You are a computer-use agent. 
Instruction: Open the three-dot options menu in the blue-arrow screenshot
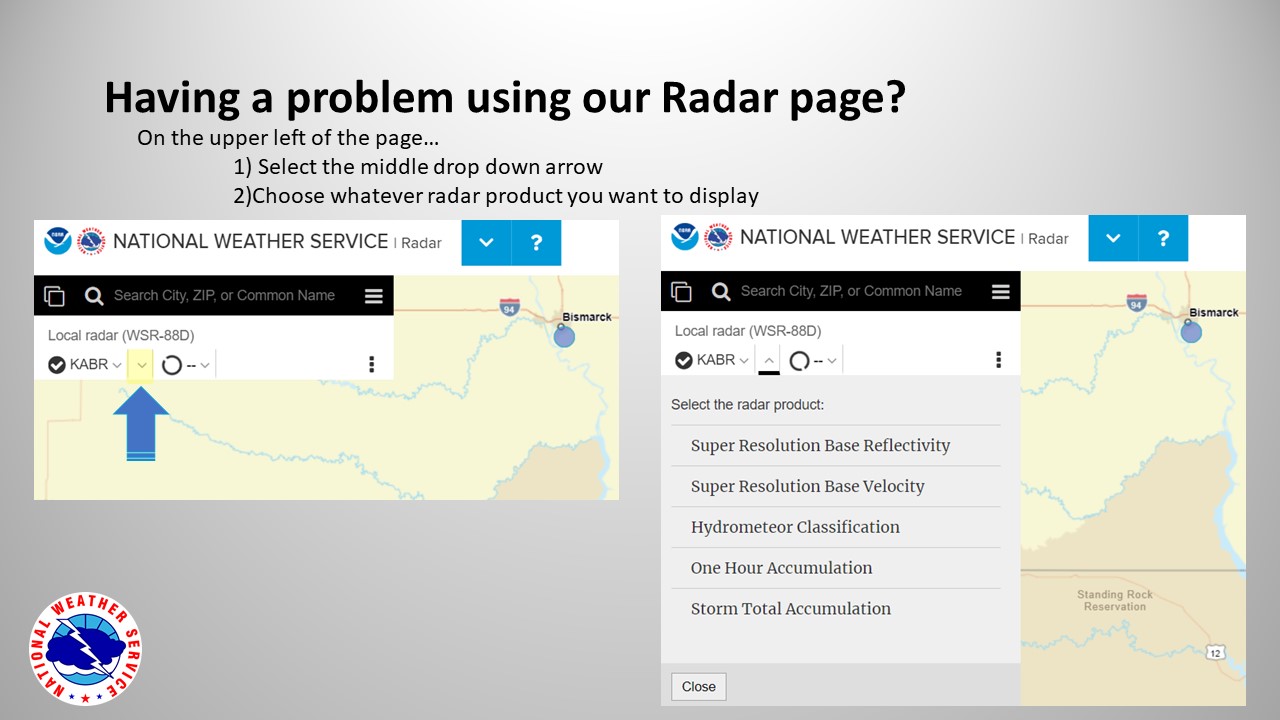pyautogui.click(x=372, y=364)
